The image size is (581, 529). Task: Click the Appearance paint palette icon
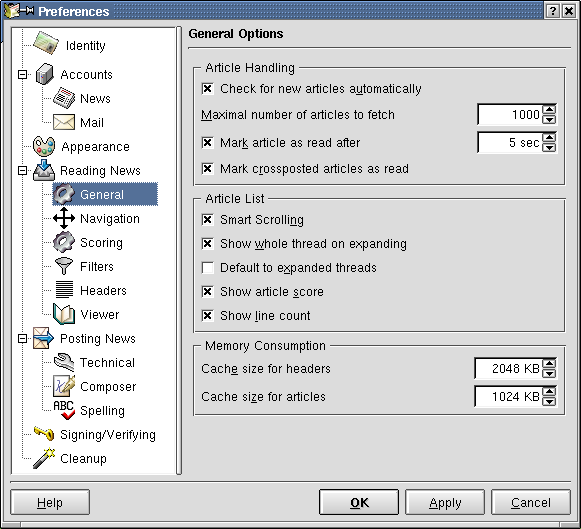(x=44, y=146)
